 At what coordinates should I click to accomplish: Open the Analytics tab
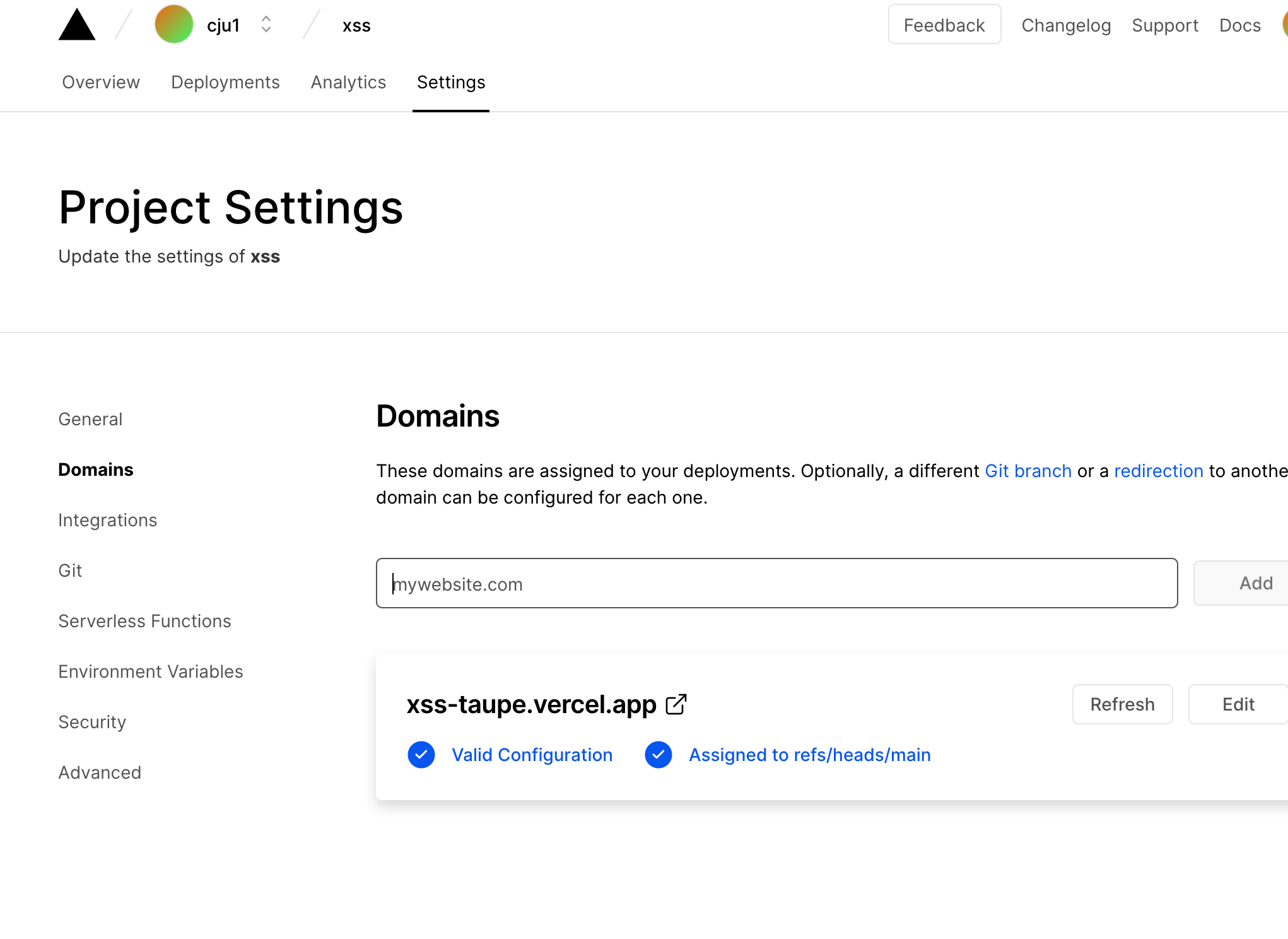(348, 82)
